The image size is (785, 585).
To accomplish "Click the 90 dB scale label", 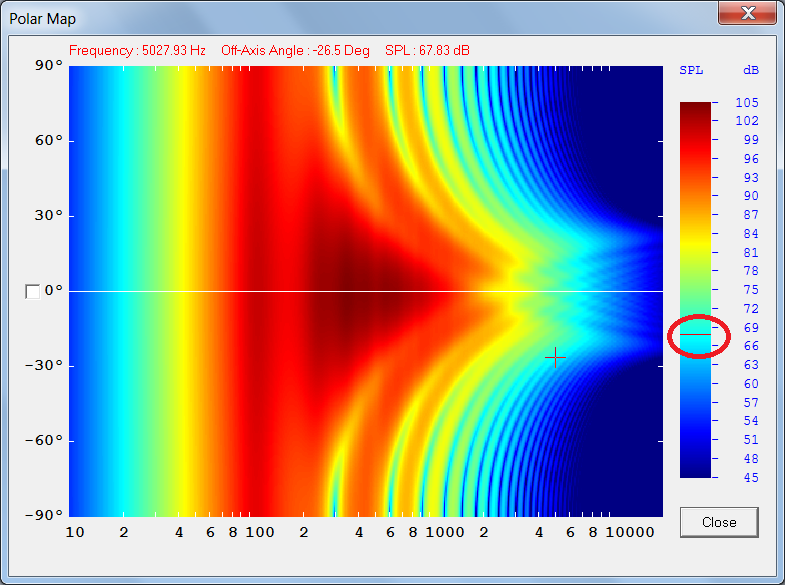I will (751, 196).
